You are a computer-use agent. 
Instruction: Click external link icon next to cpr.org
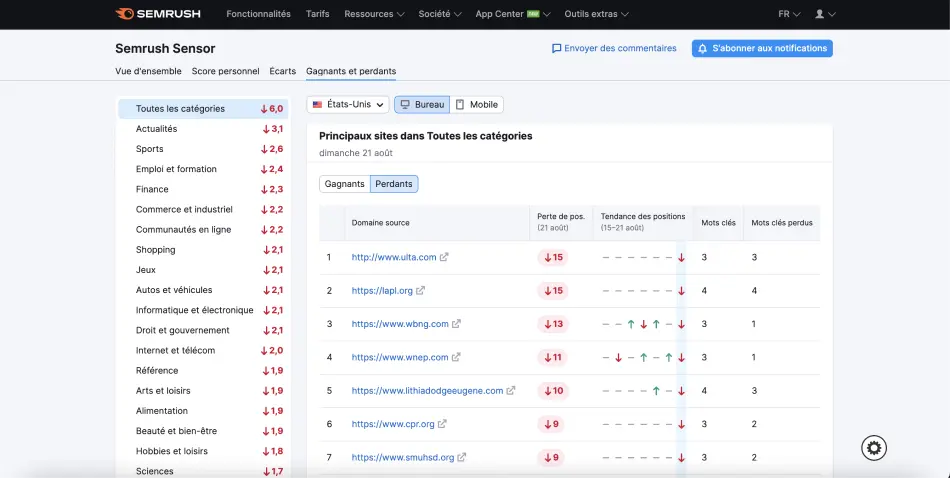point(442,423)
